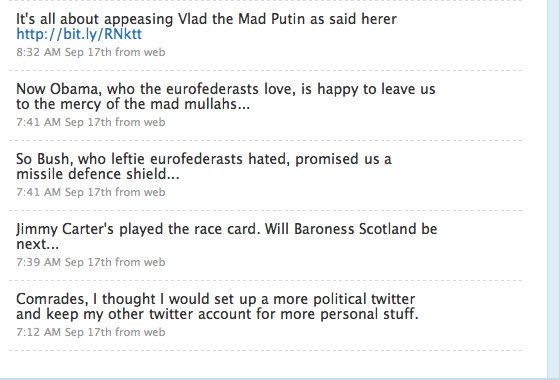Click "web" source after 8:32 AM timestamp

pos(154,52)
